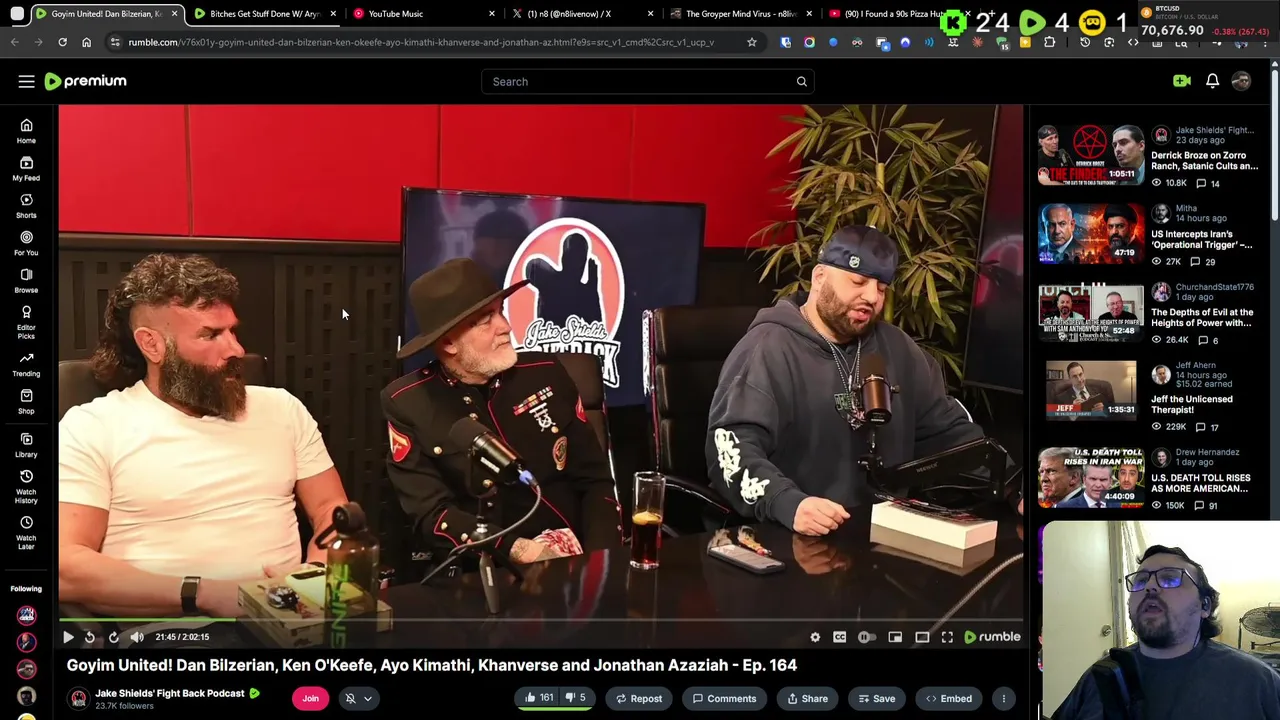Open the user profile avatar menu
The width and height of the screenshot is (1280, 720).
1241,81
